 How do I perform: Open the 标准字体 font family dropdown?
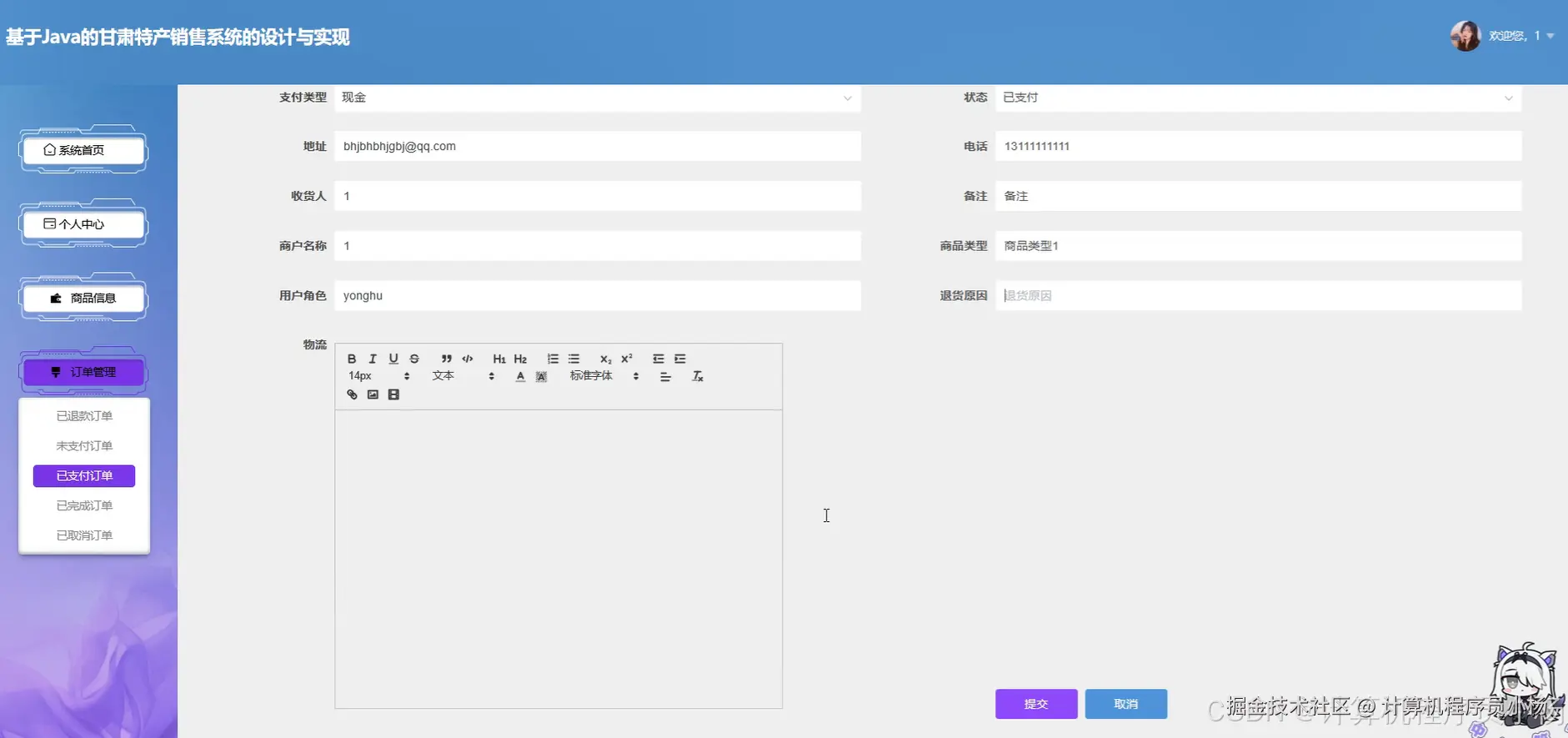pyautogui.click(x=604, y=376)
